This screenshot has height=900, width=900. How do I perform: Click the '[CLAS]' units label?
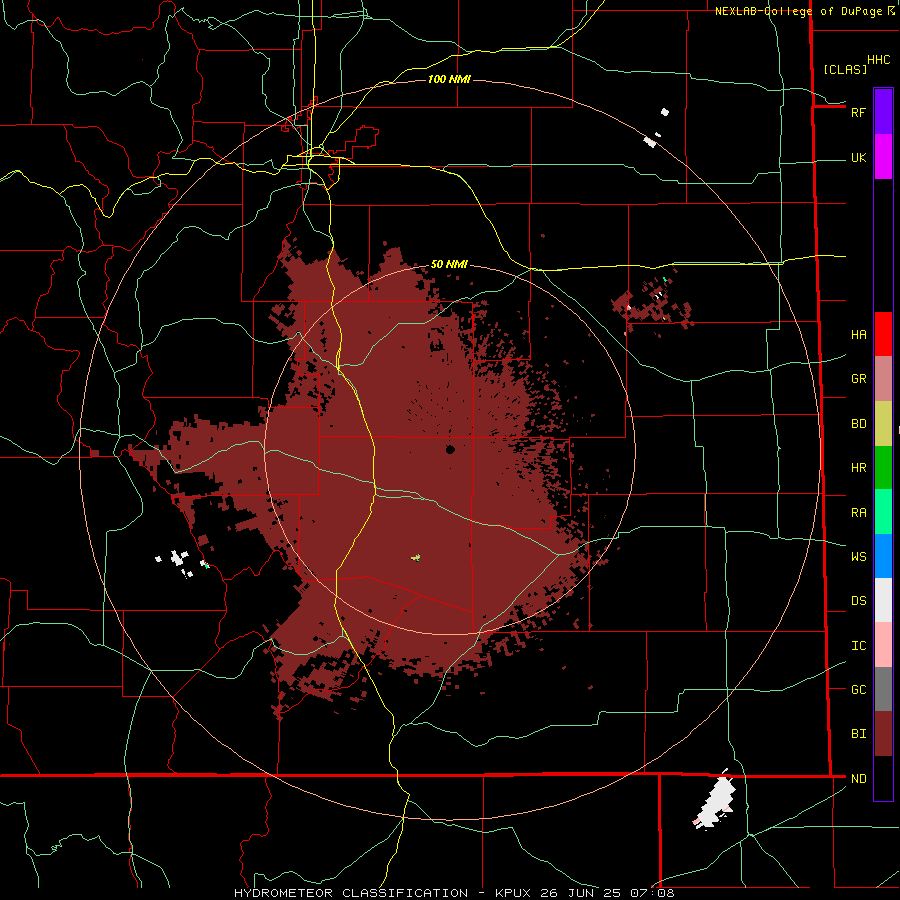pos(845,69)
